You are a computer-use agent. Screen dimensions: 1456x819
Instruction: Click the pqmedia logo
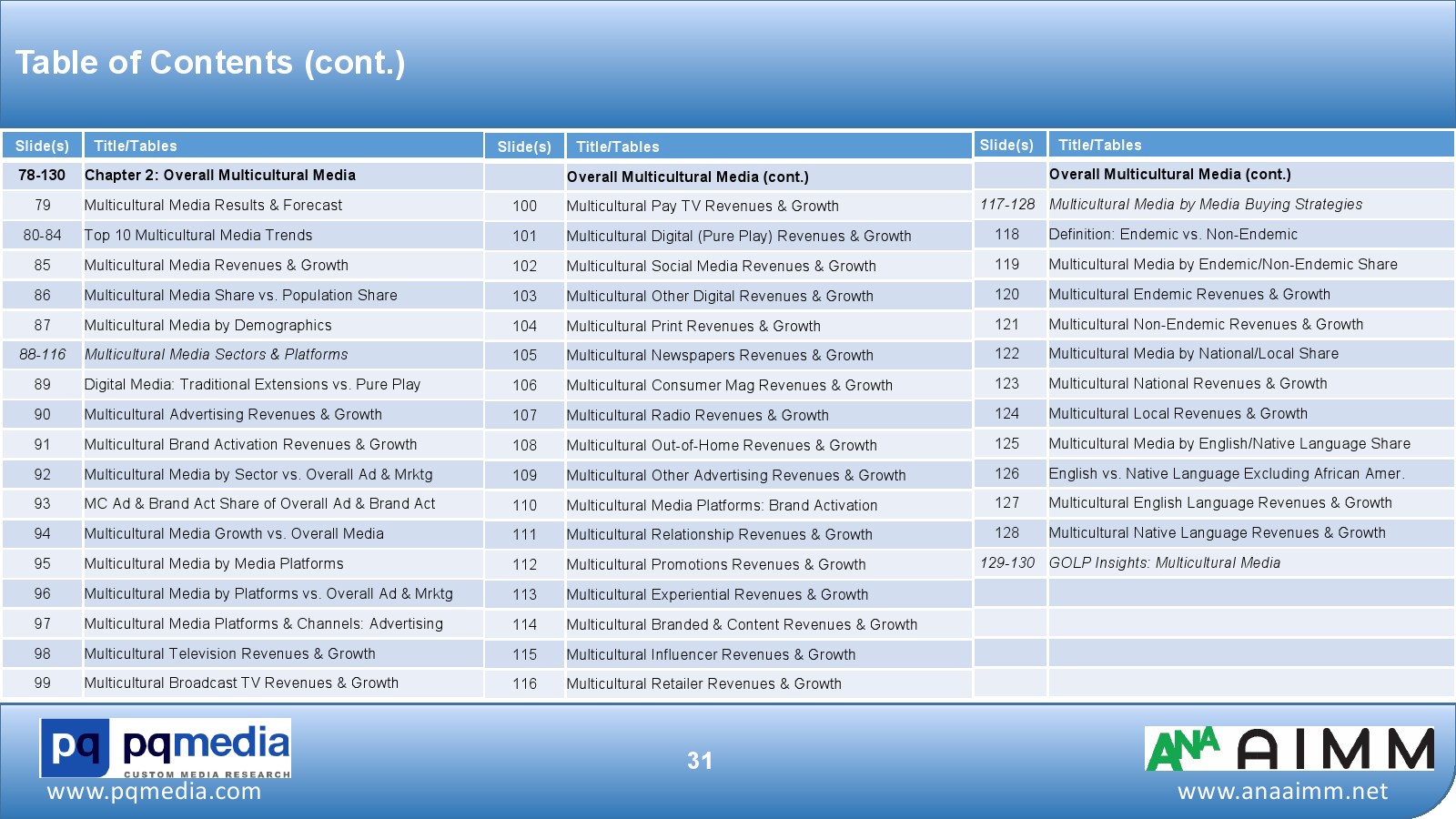(165, 748)
